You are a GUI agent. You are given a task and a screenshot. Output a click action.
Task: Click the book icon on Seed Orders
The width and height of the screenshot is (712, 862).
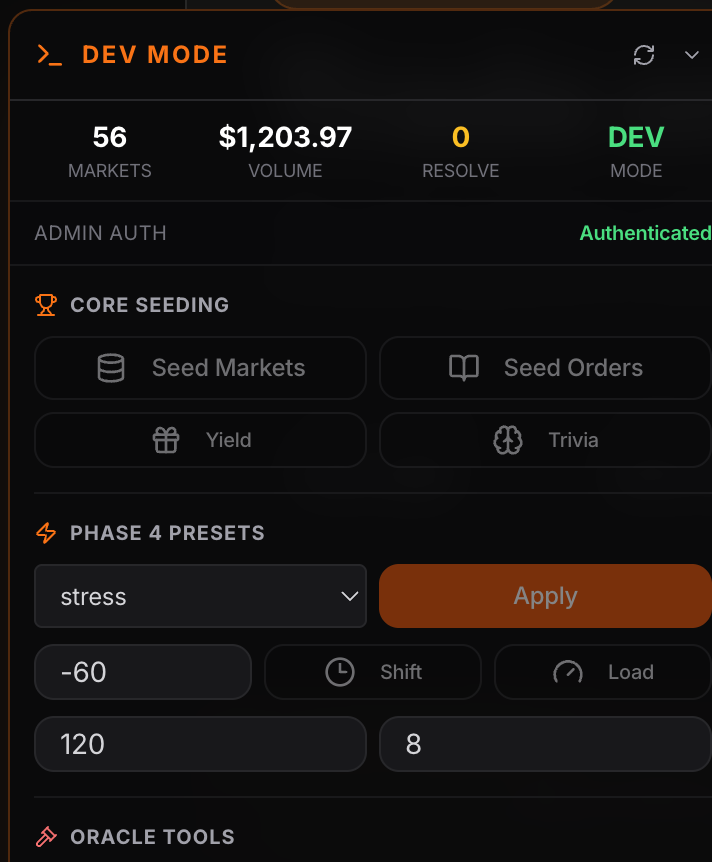pyautogui.click(x=464, y=368)
